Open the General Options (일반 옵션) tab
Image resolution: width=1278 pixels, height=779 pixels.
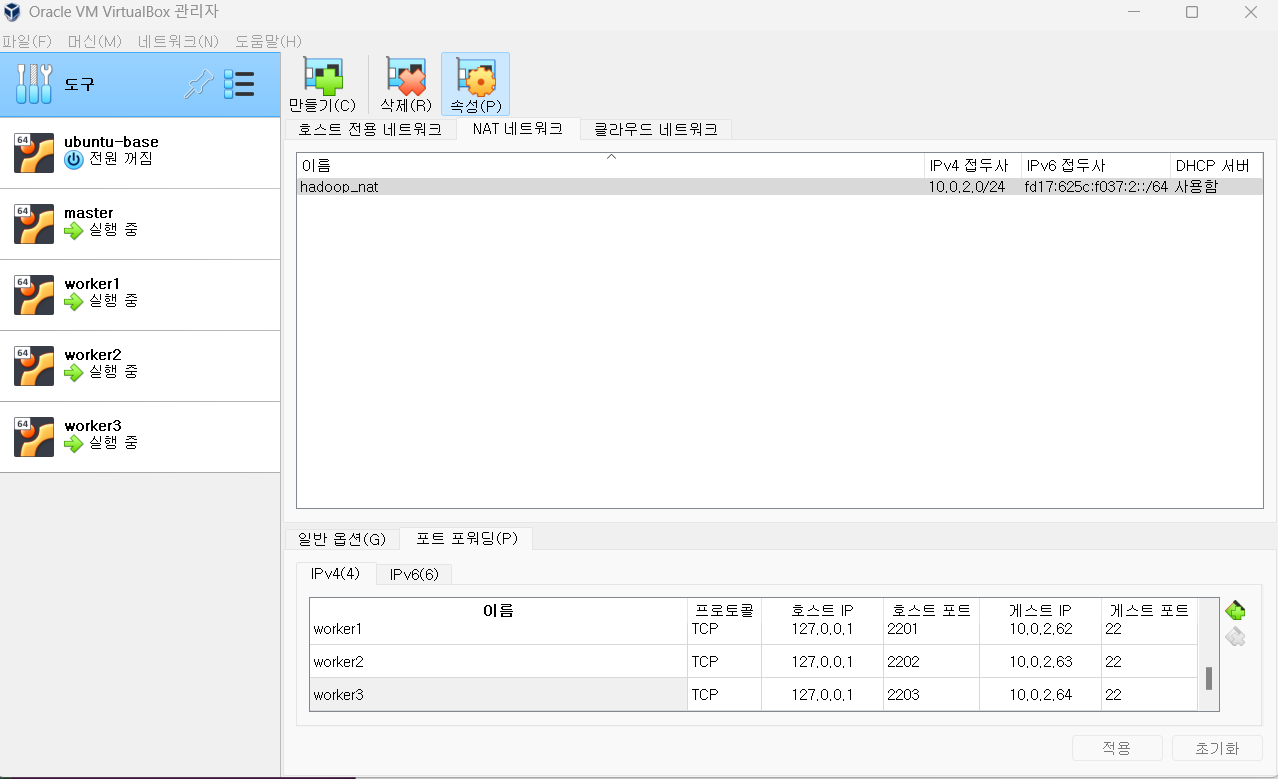[x=341, y=539]
